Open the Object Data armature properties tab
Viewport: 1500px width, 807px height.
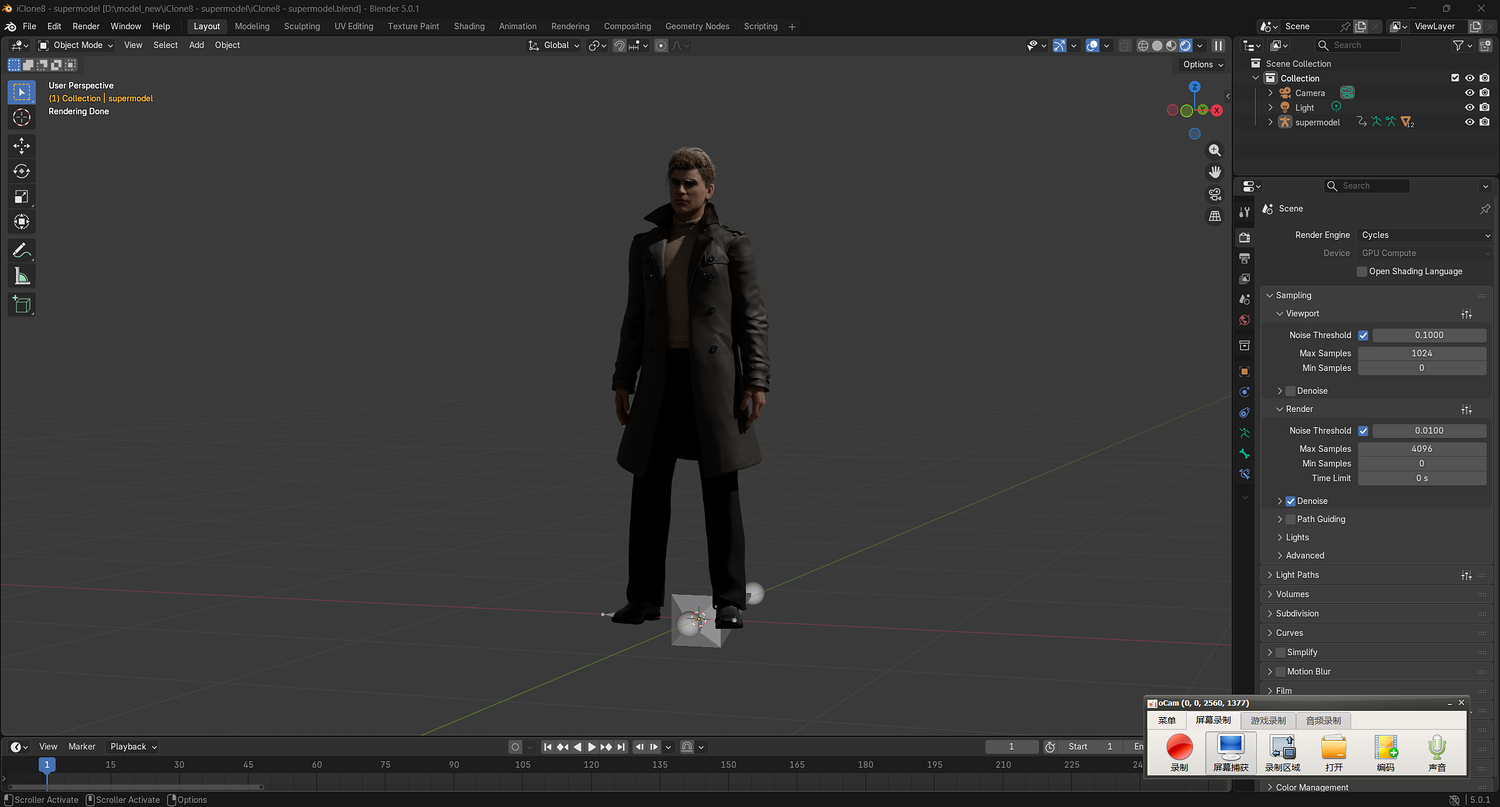(x=1245, y=433)
